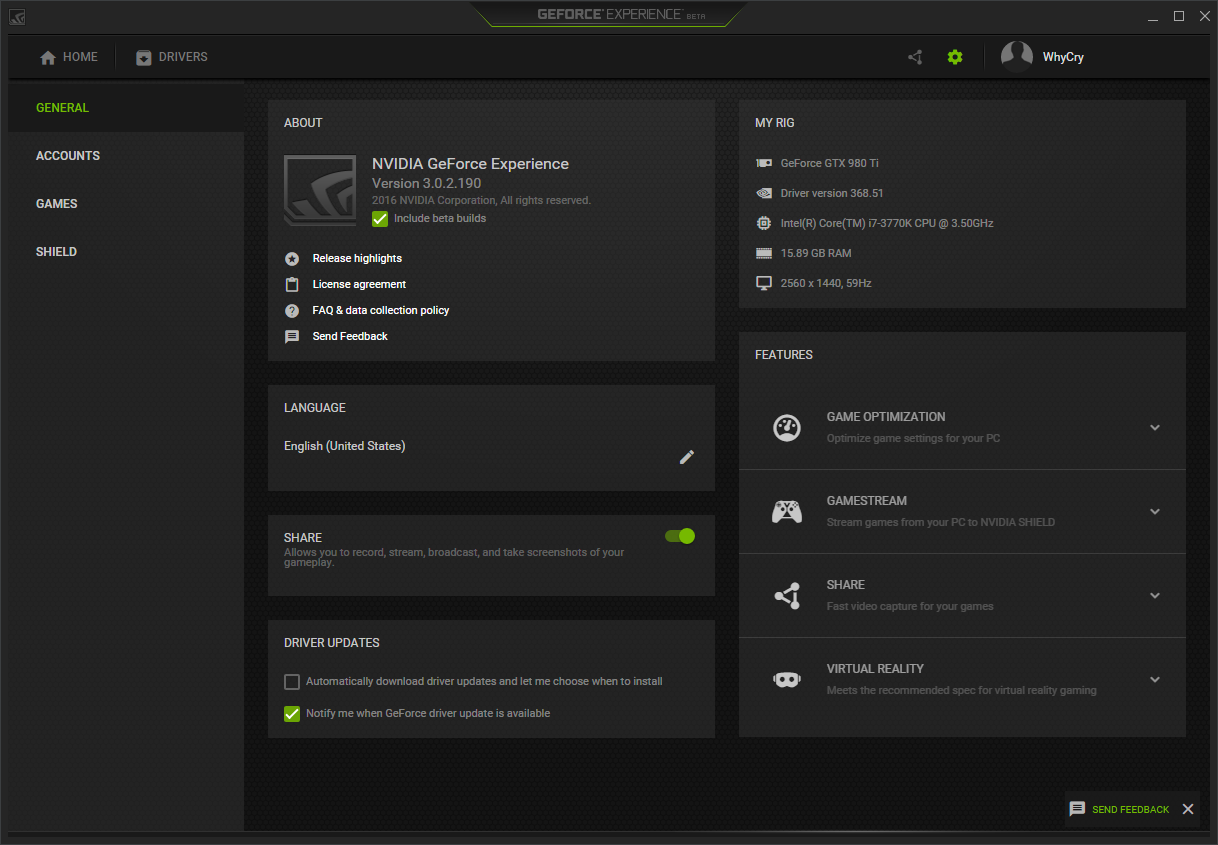Click the NVIDIA logo in title bar

[x=18, y=17]
